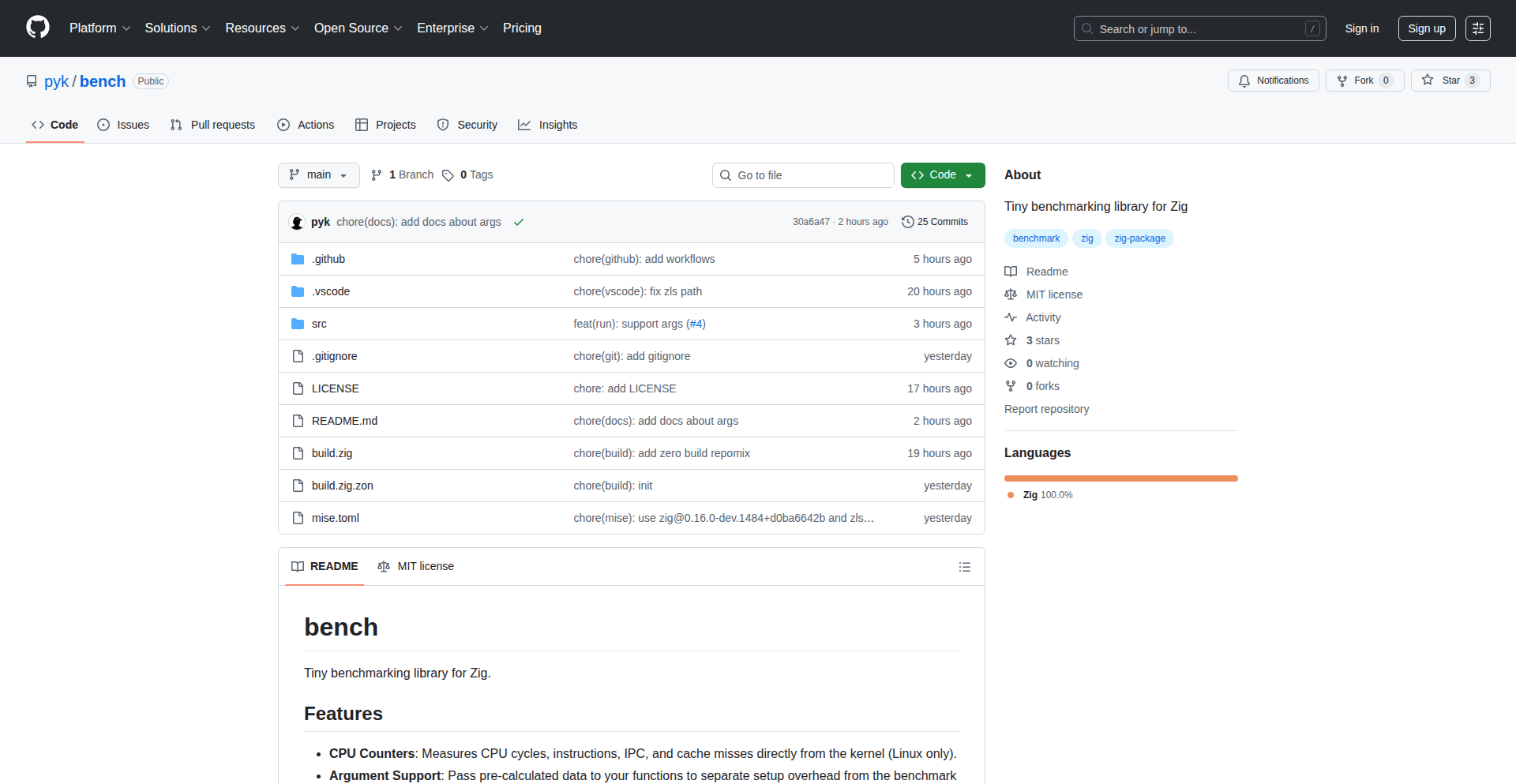Open the MIT license tab

coord(416,567)
